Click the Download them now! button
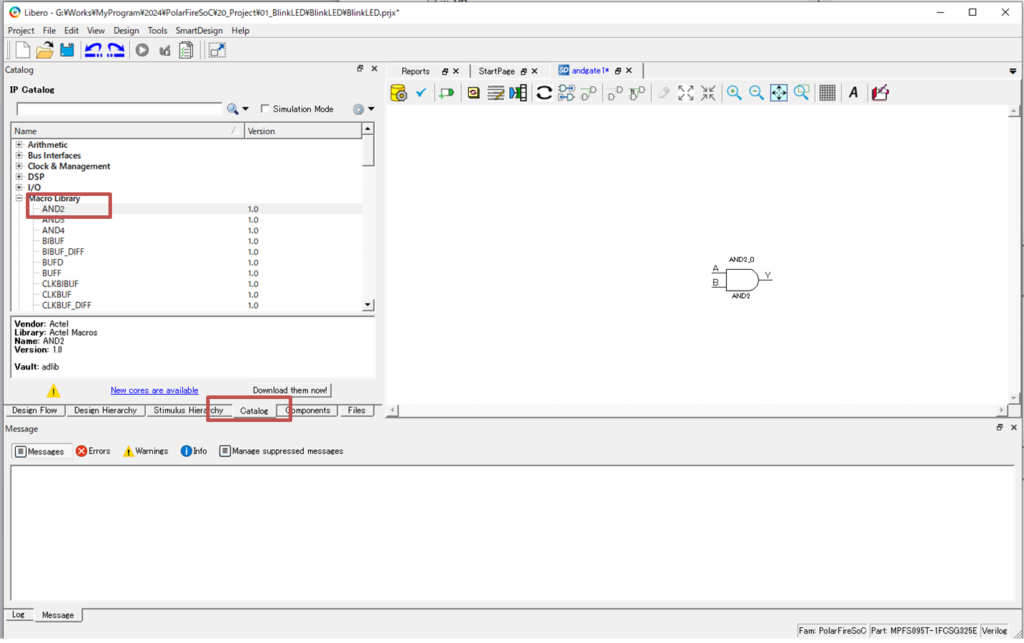Screen dimensions: 1024x643 click(290, 390)
